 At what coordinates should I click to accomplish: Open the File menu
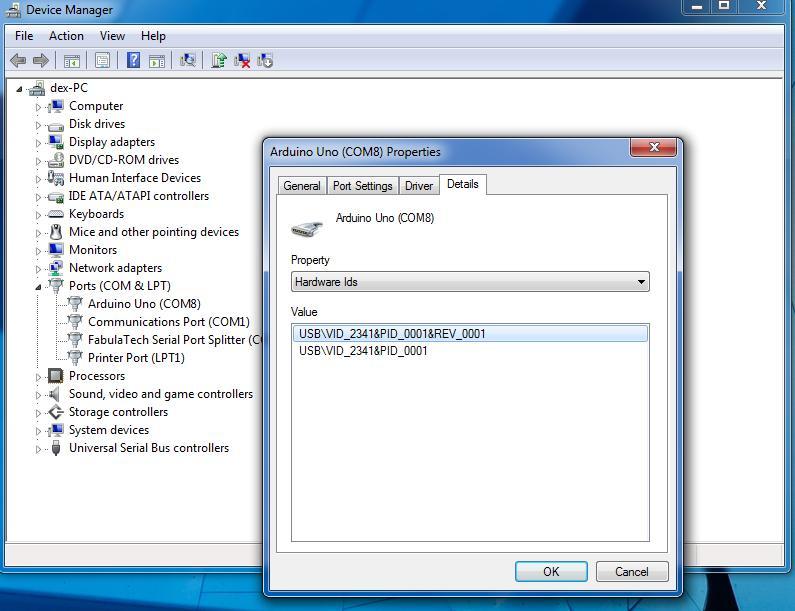(x=24, y=36)
